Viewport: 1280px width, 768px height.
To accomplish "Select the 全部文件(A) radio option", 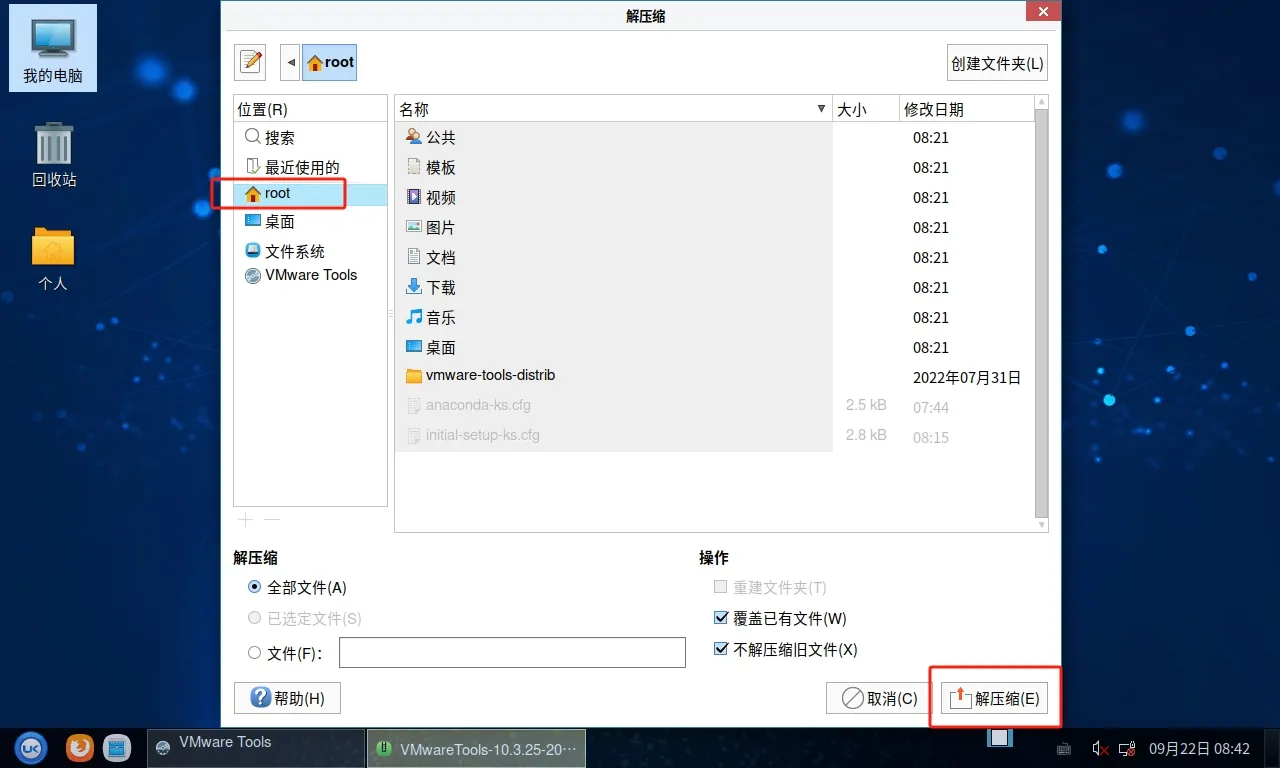I will click(x=255, y=588).
